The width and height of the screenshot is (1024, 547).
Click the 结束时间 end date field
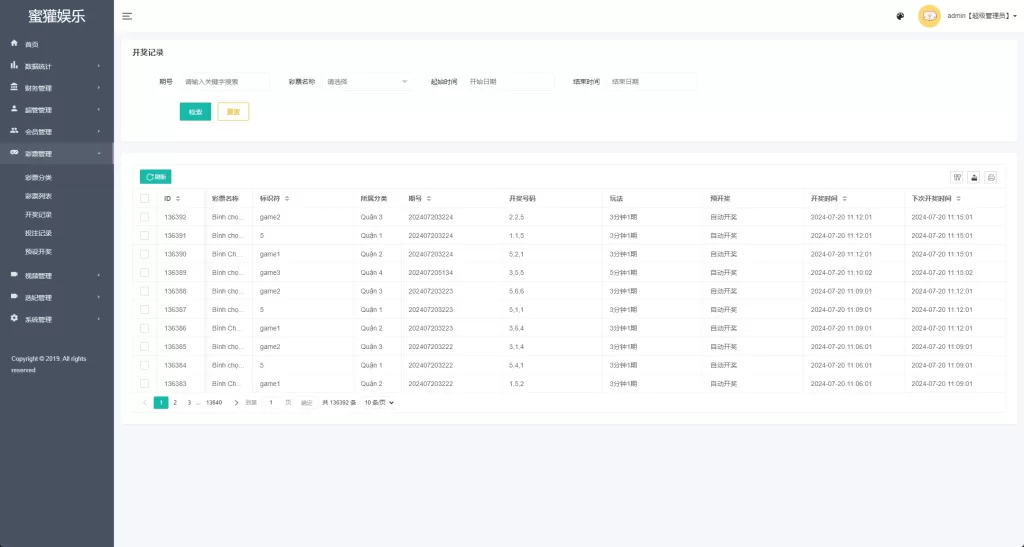pyautogui.click(x=651, y=82)
